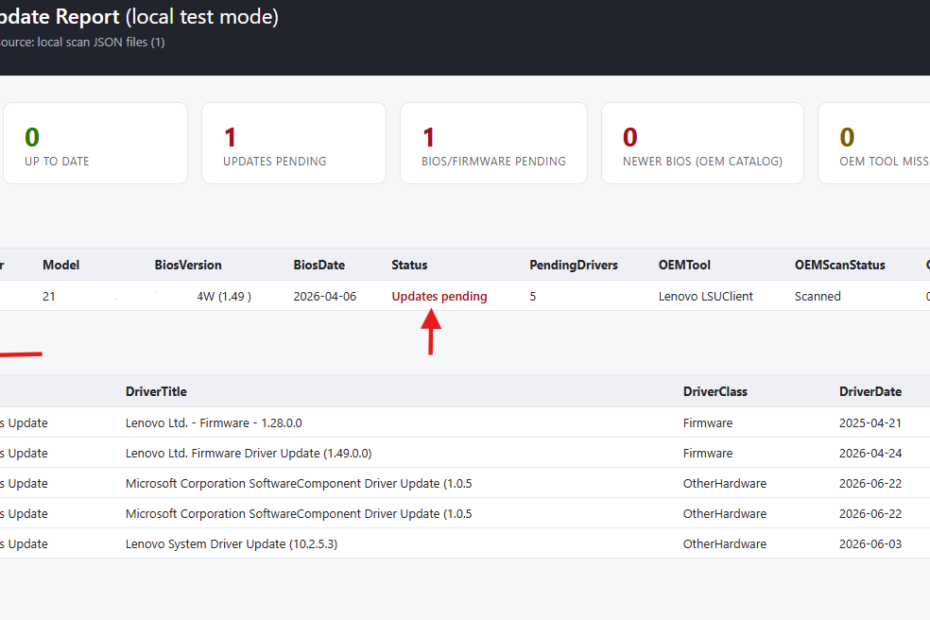Select 'Lenovo System Driver Update (10.2.5.3)'
930x620 pixels.
point(231,544)
